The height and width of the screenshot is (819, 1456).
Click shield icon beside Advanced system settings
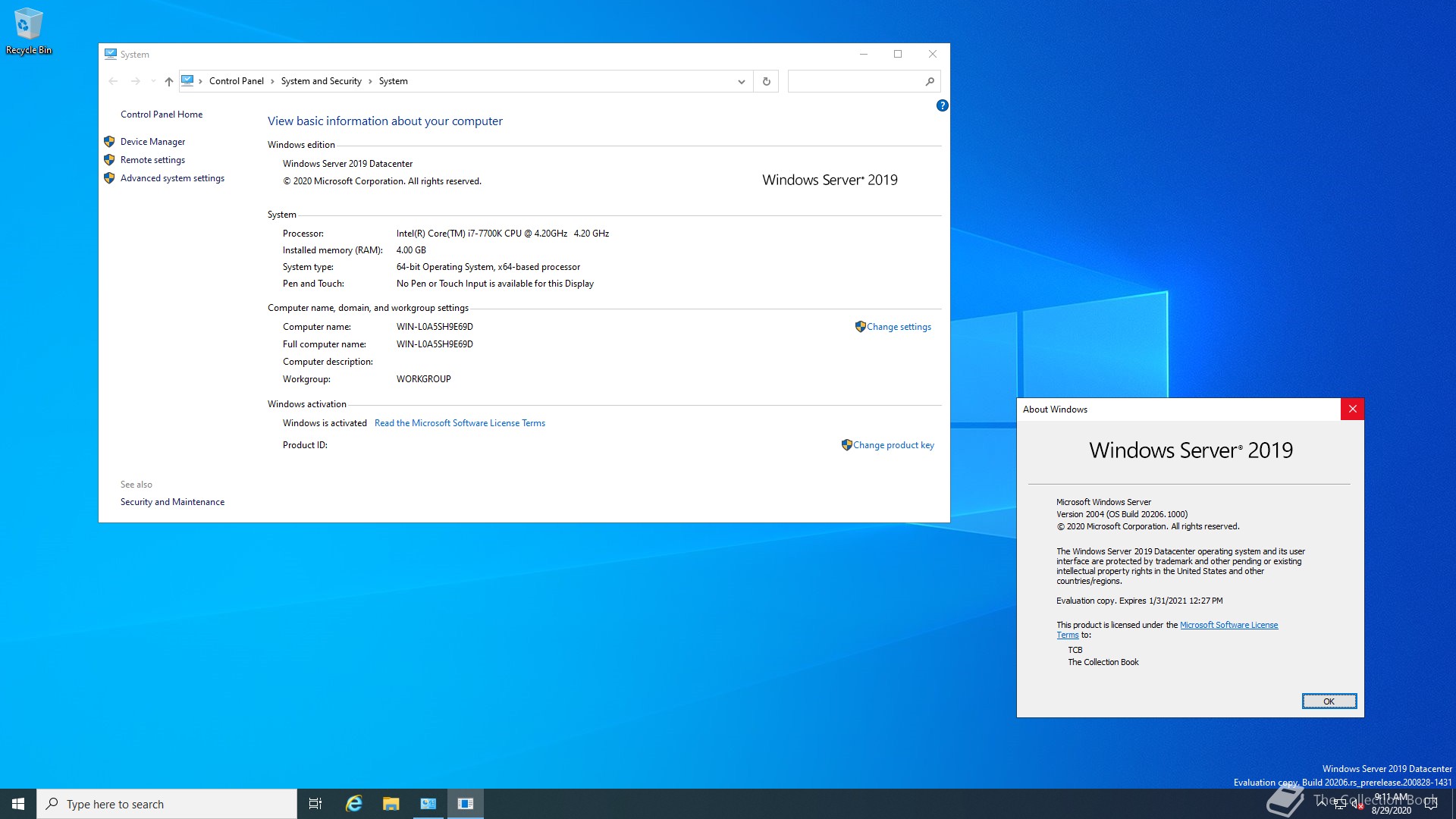(x=109, y=178)
